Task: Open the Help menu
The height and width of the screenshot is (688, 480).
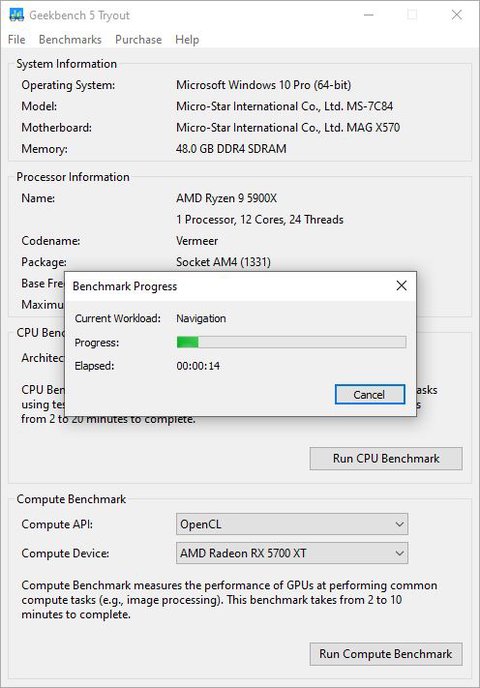Action: (x=187, y=39)
